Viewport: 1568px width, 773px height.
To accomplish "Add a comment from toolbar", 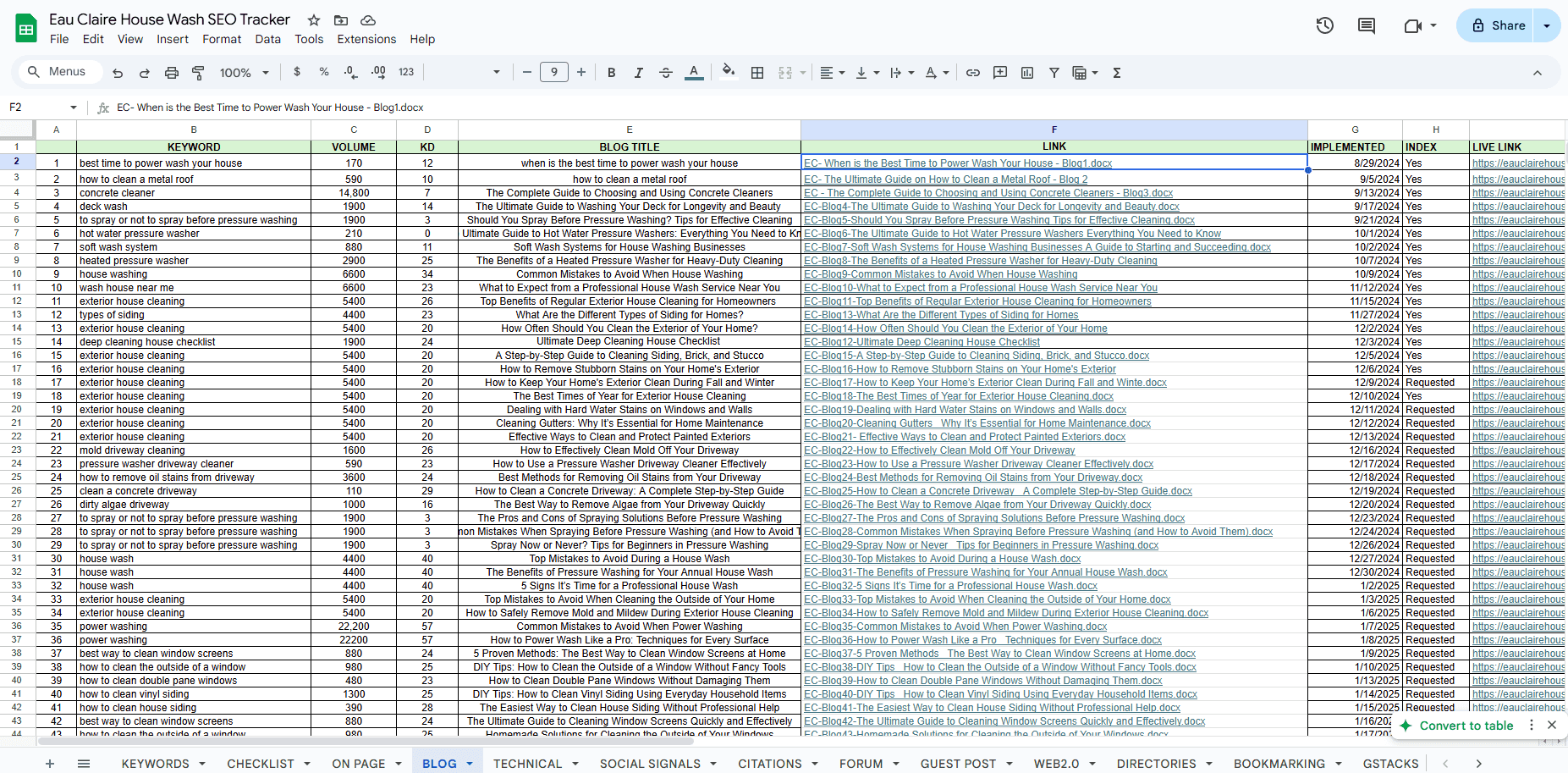I will pyautogui.click(x=1000, y=73).
